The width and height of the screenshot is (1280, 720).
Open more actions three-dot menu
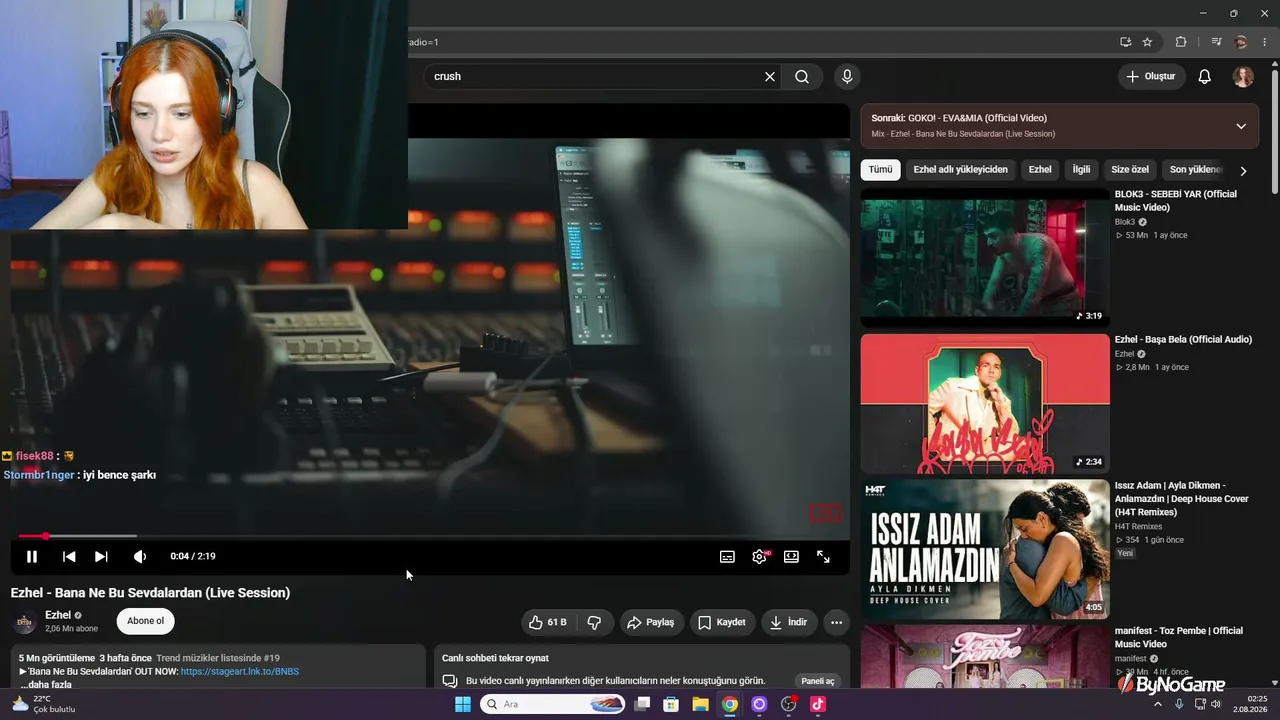tap(837, 622)
